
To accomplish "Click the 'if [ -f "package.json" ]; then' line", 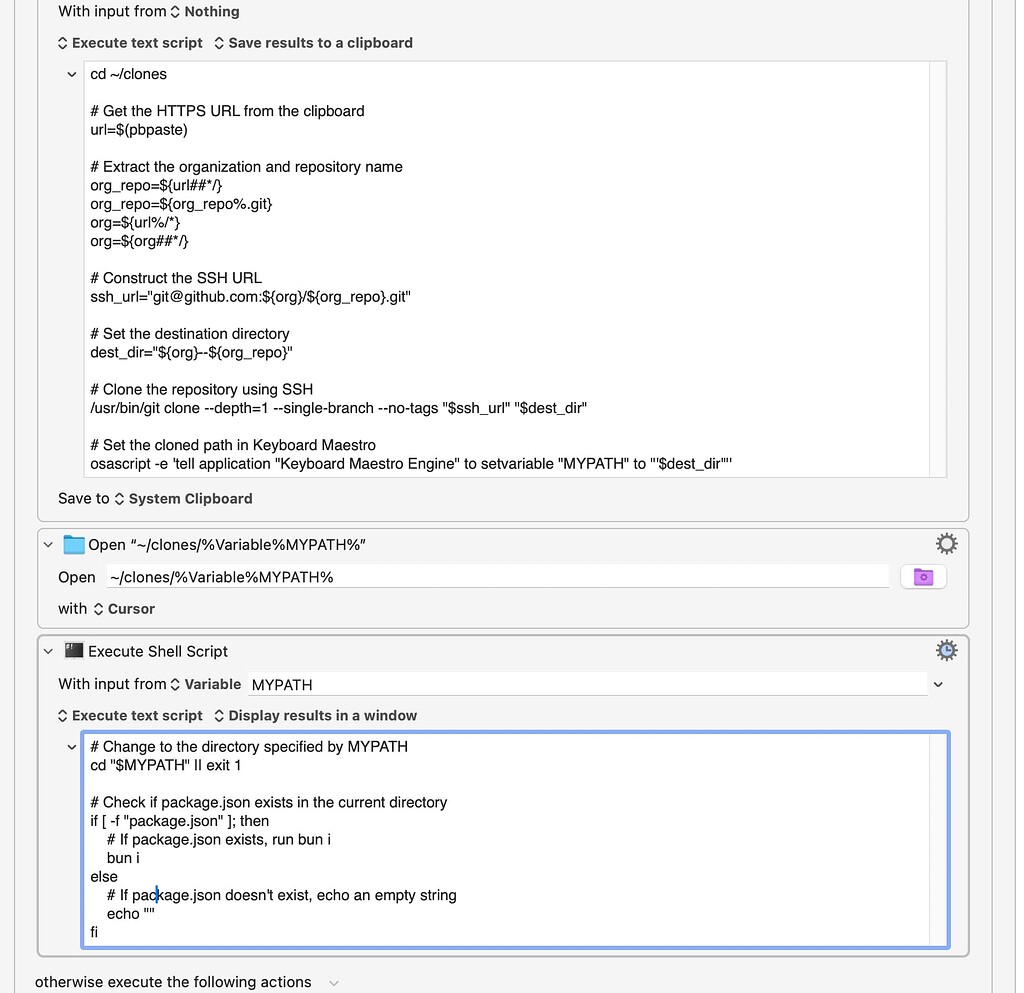I will (180, 821).
